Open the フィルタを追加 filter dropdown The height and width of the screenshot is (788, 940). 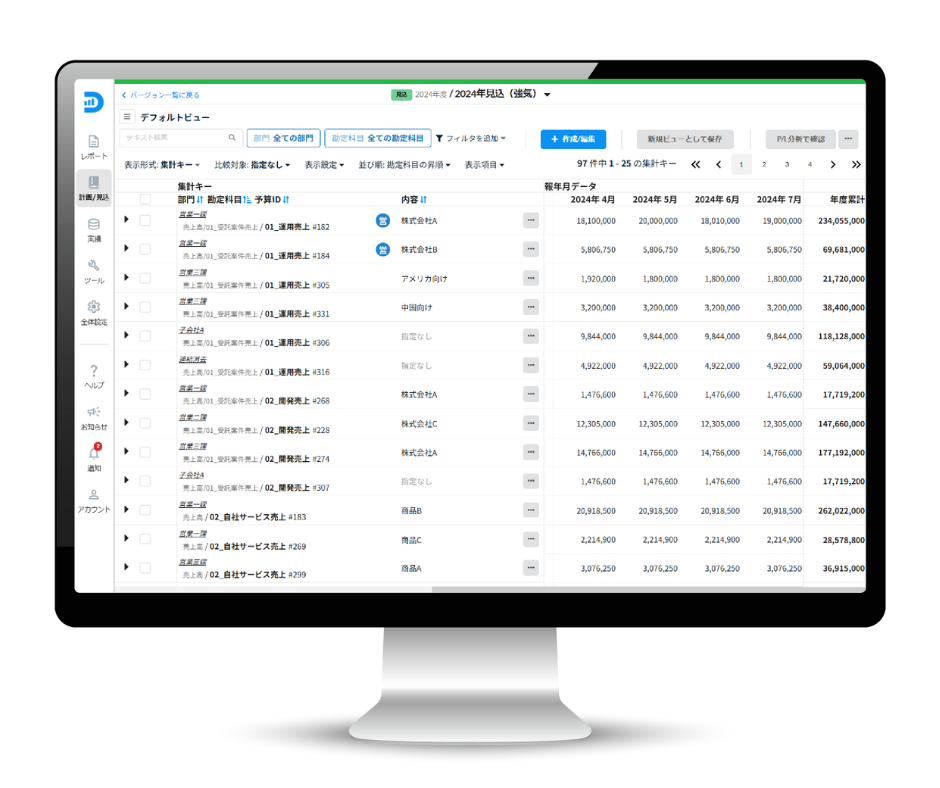[x=471, y=139]
